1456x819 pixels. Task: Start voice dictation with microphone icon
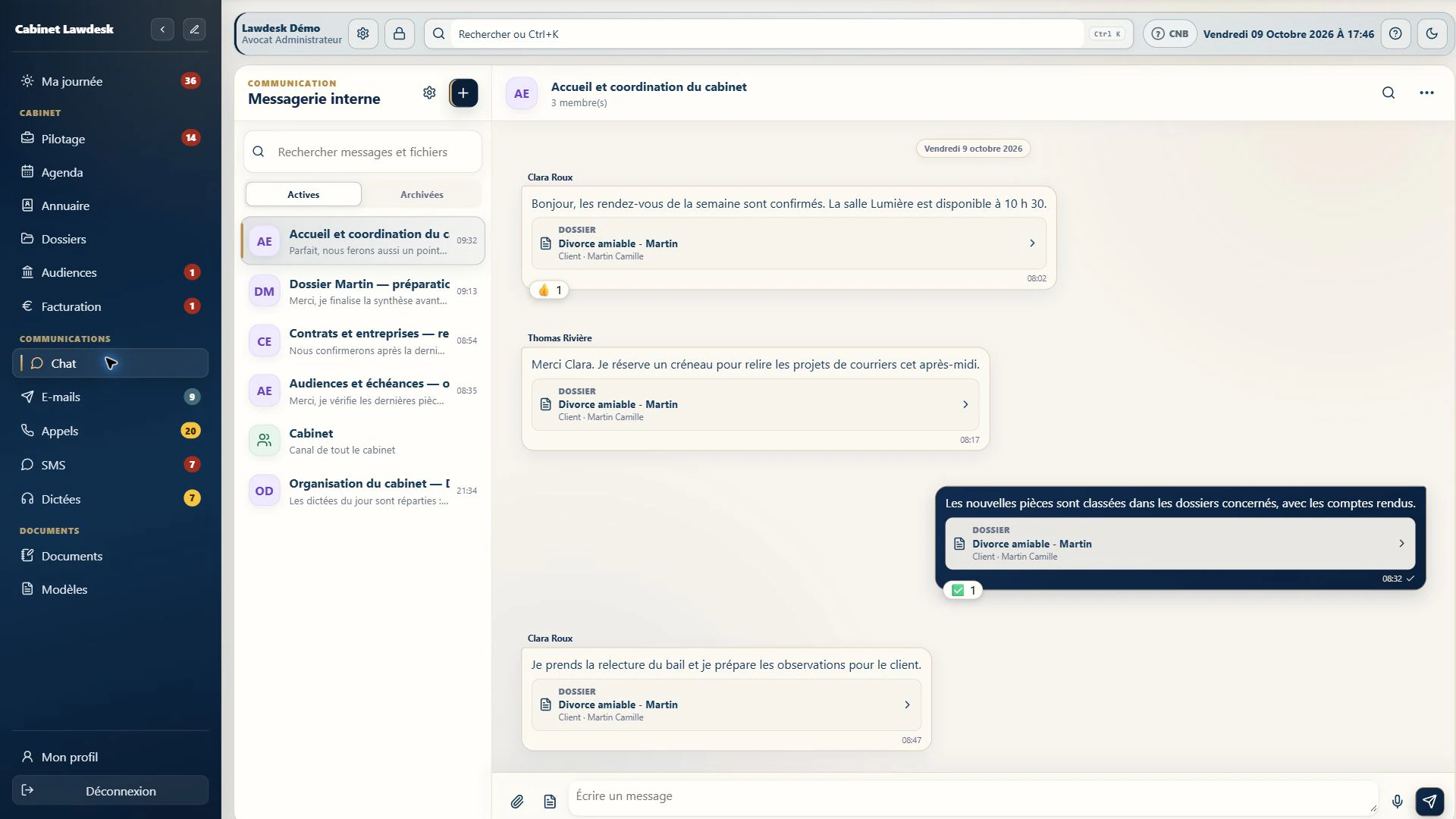click(1397, 802)
